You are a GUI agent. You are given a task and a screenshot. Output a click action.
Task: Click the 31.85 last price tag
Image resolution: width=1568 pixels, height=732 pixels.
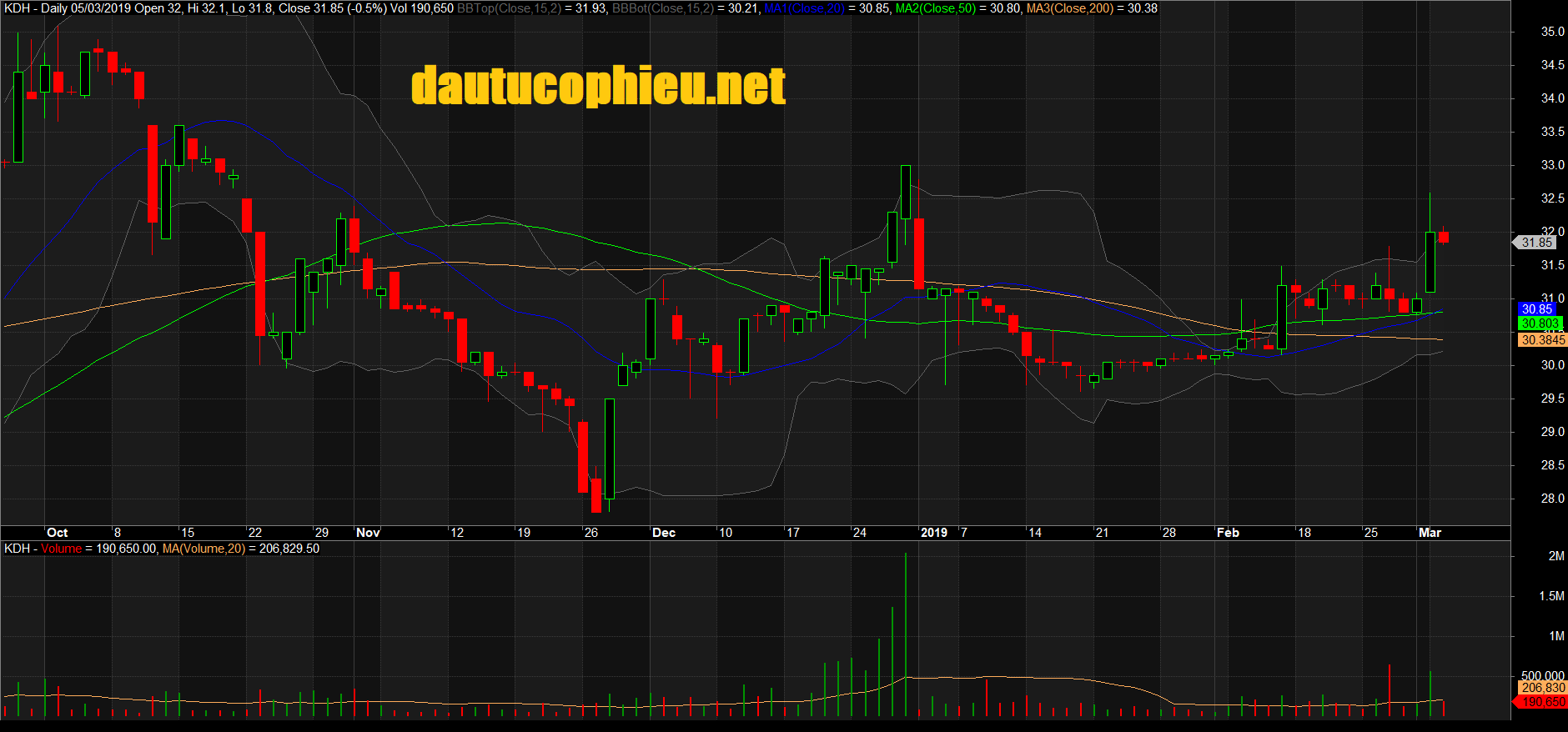pos(1536,243)
